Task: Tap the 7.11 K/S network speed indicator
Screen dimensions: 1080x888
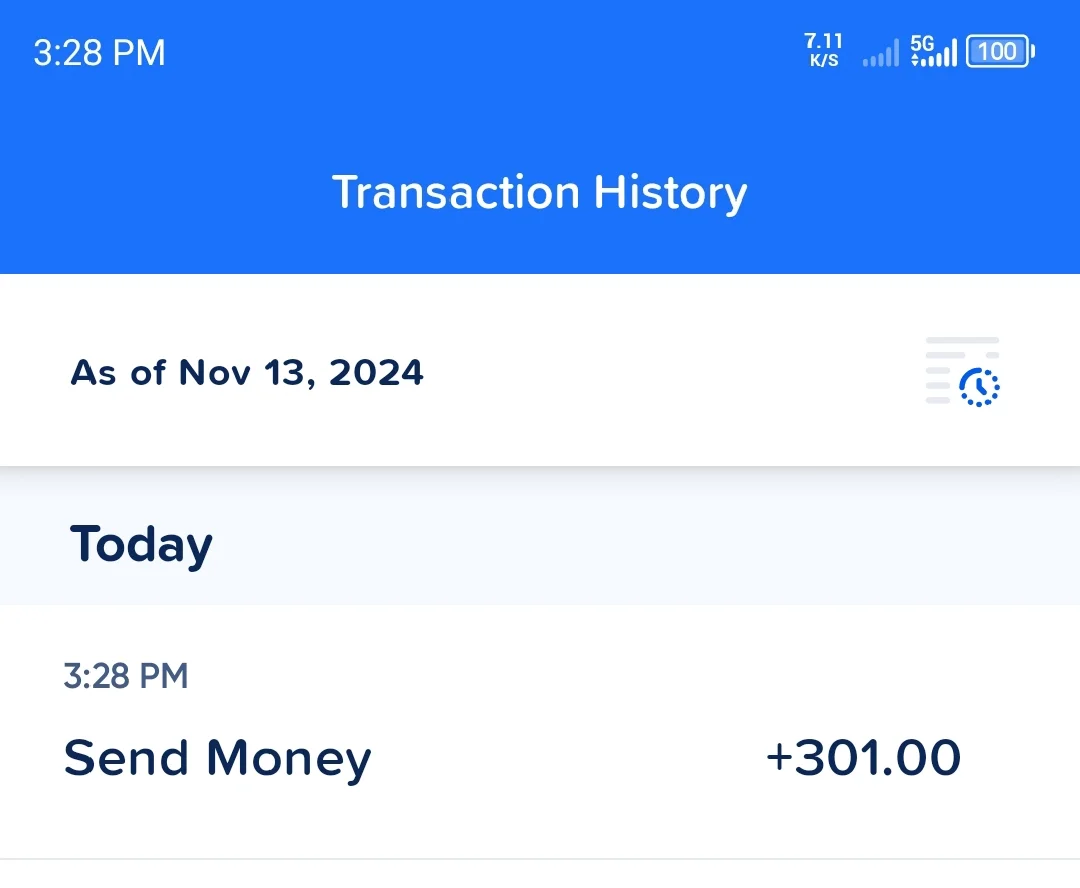Action: click(824, 50)
